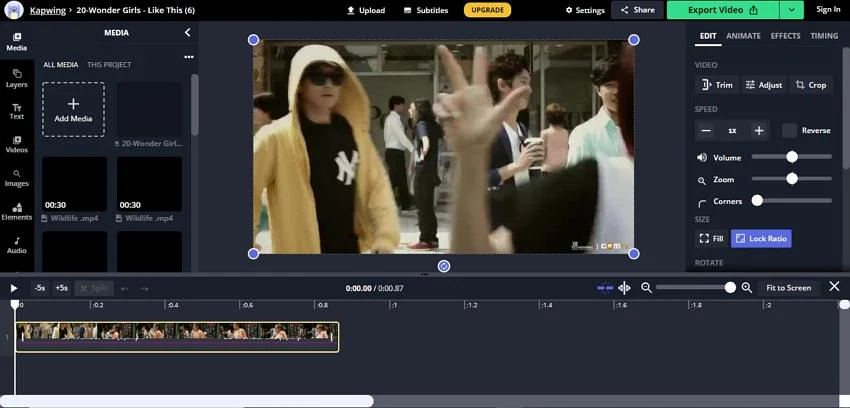Open the Adjust video tool
The image size is (850, 408).
(764, 85)
